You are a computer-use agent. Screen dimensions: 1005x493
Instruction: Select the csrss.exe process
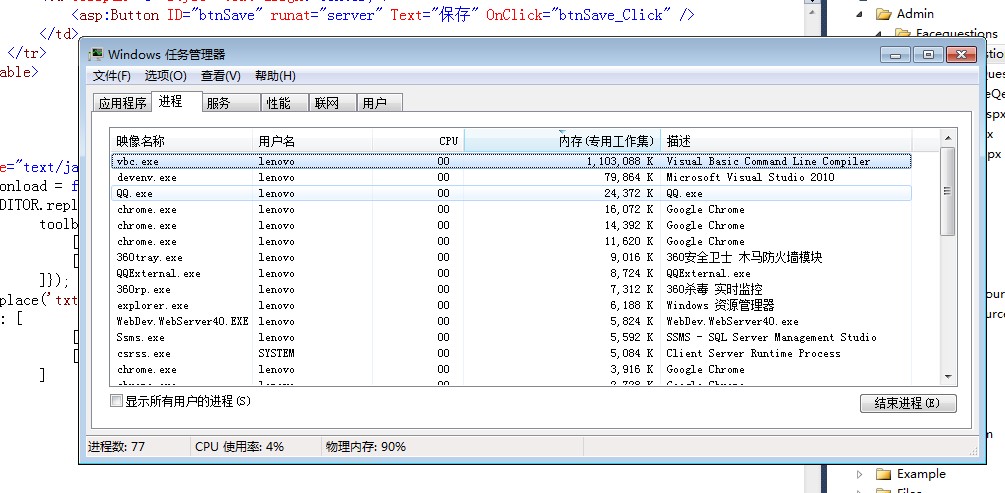pyautogui.click(x=511, y=354)
